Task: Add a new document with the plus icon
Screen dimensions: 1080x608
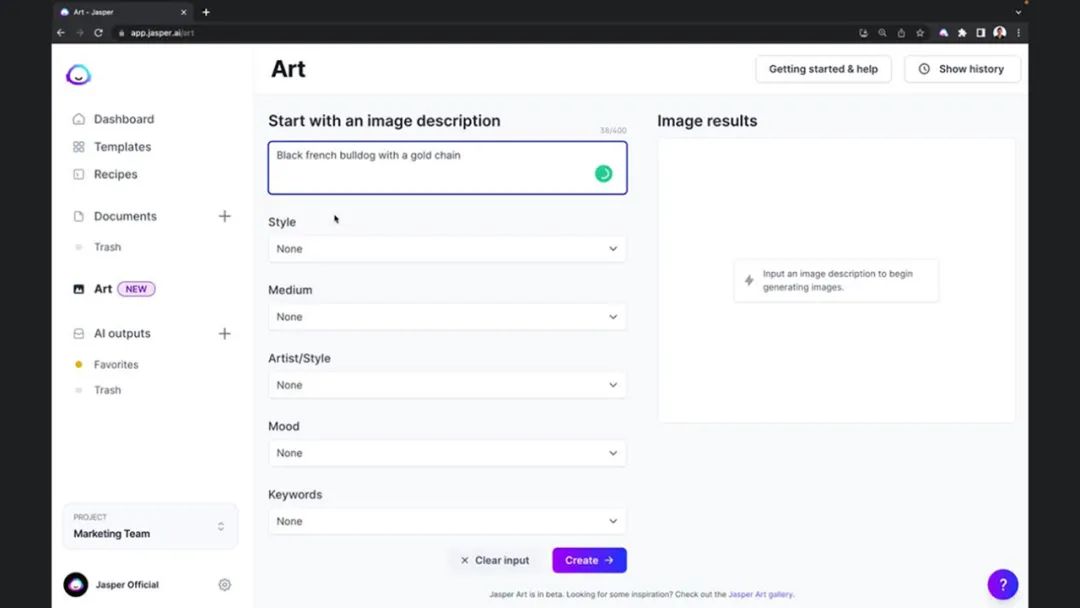Action: click(224, 216)
